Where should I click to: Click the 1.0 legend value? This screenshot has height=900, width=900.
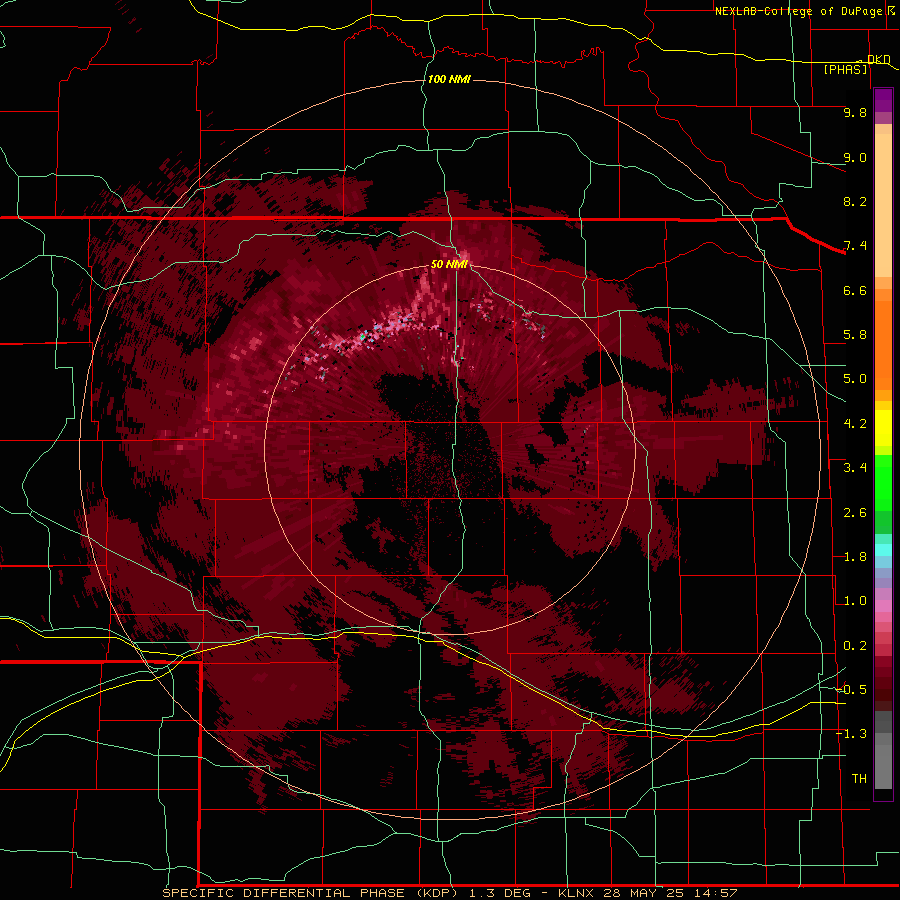855,601
